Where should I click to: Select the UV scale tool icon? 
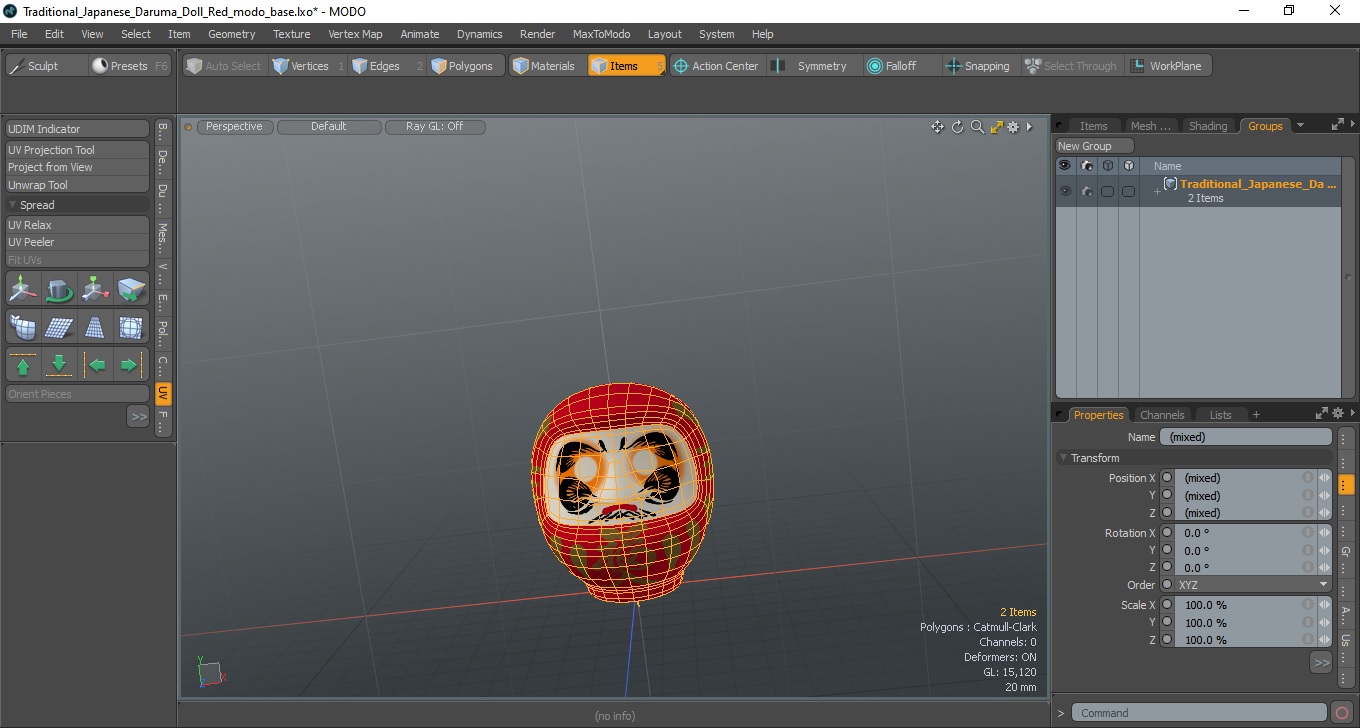click(96, 290)
